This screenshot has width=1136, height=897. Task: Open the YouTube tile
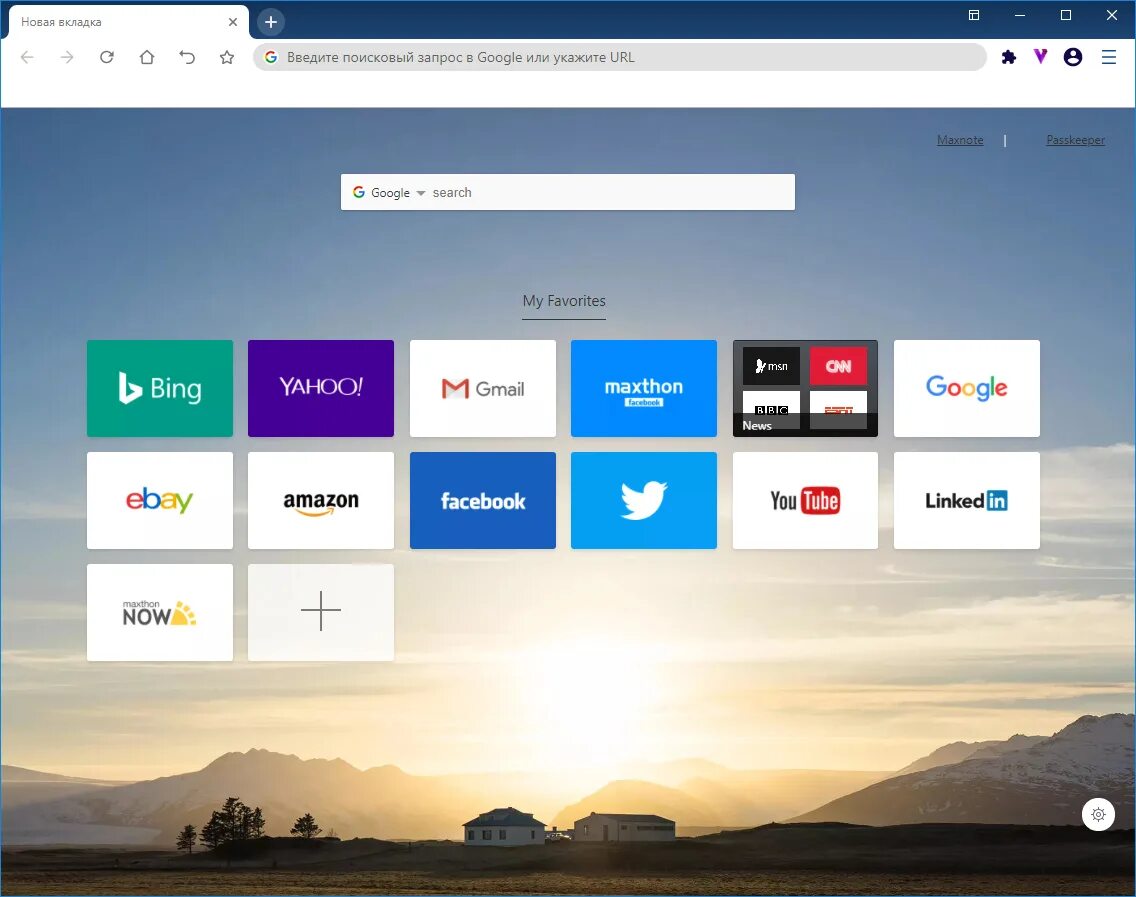(805, 501)
